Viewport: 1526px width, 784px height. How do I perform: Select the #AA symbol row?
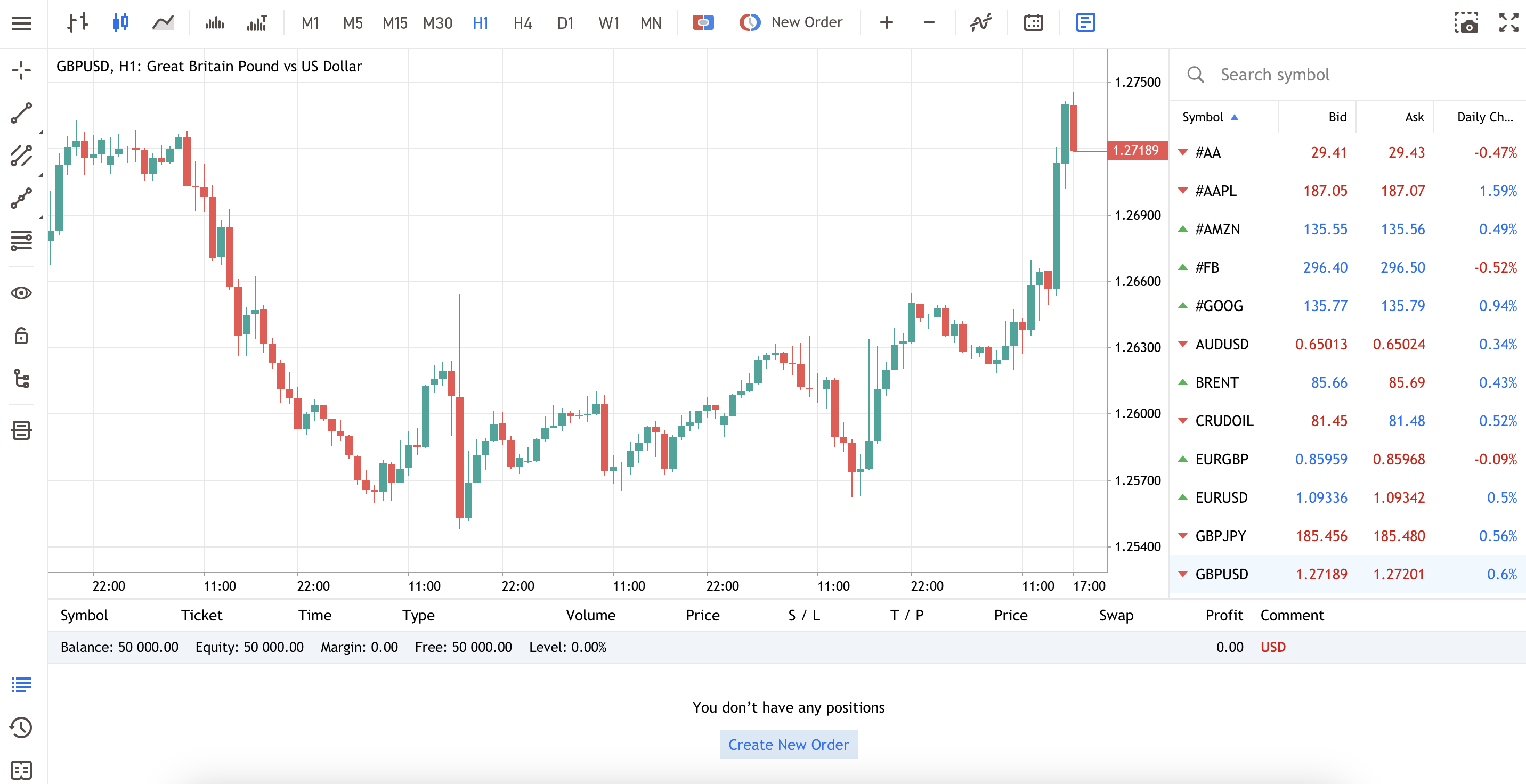1348,153
